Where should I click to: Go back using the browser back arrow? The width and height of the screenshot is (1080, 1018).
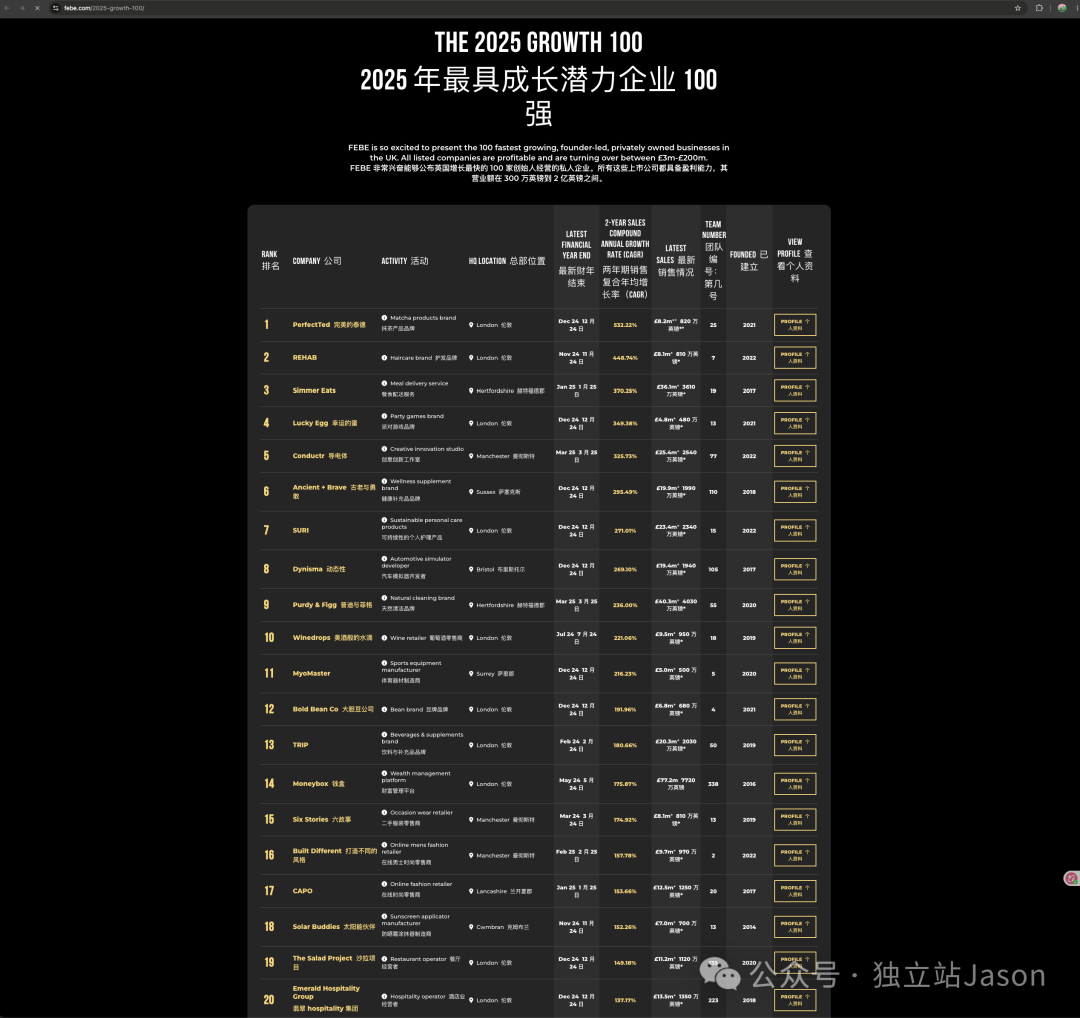7,8
